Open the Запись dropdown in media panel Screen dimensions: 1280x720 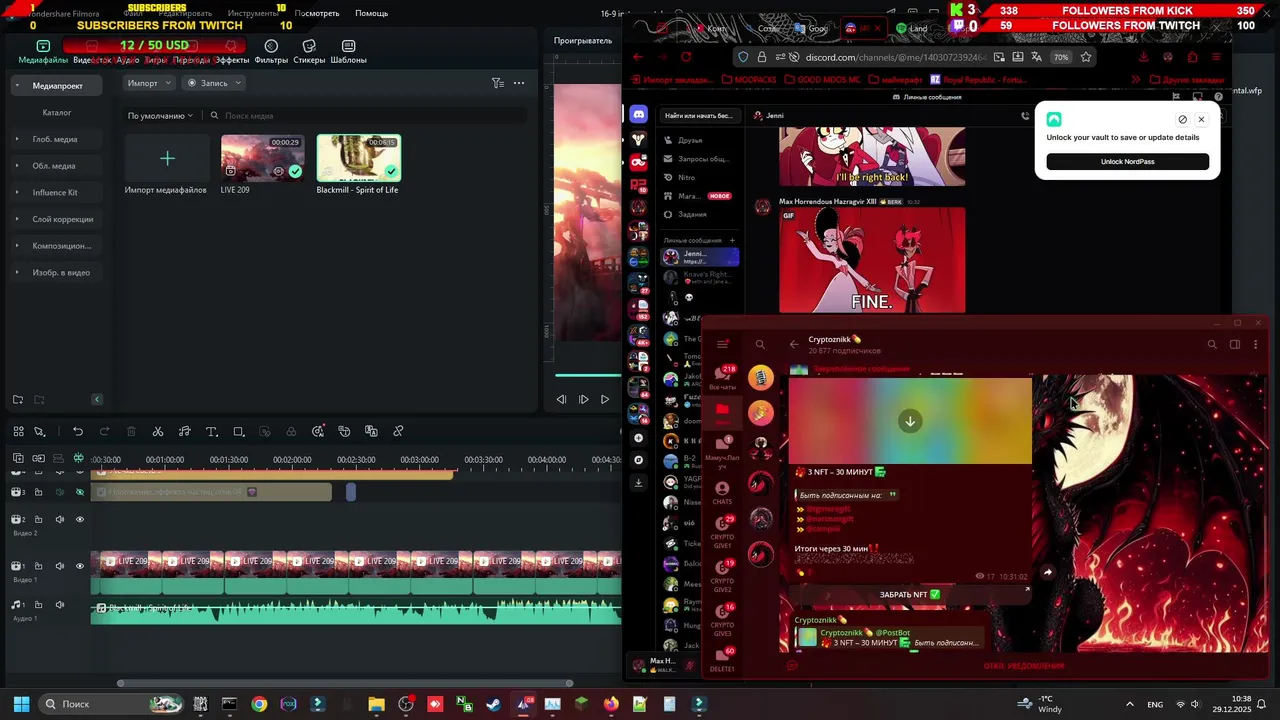[213, 83]
